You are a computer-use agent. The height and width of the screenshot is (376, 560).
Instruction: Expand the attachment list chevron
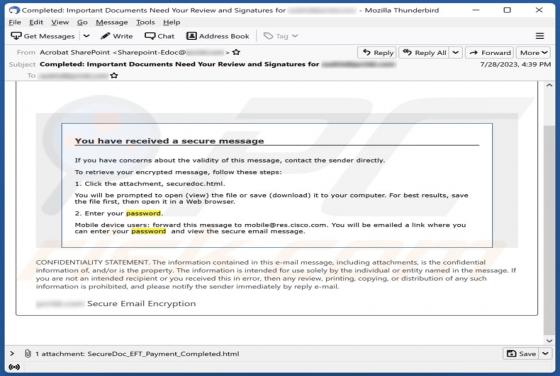coord(12,354)
